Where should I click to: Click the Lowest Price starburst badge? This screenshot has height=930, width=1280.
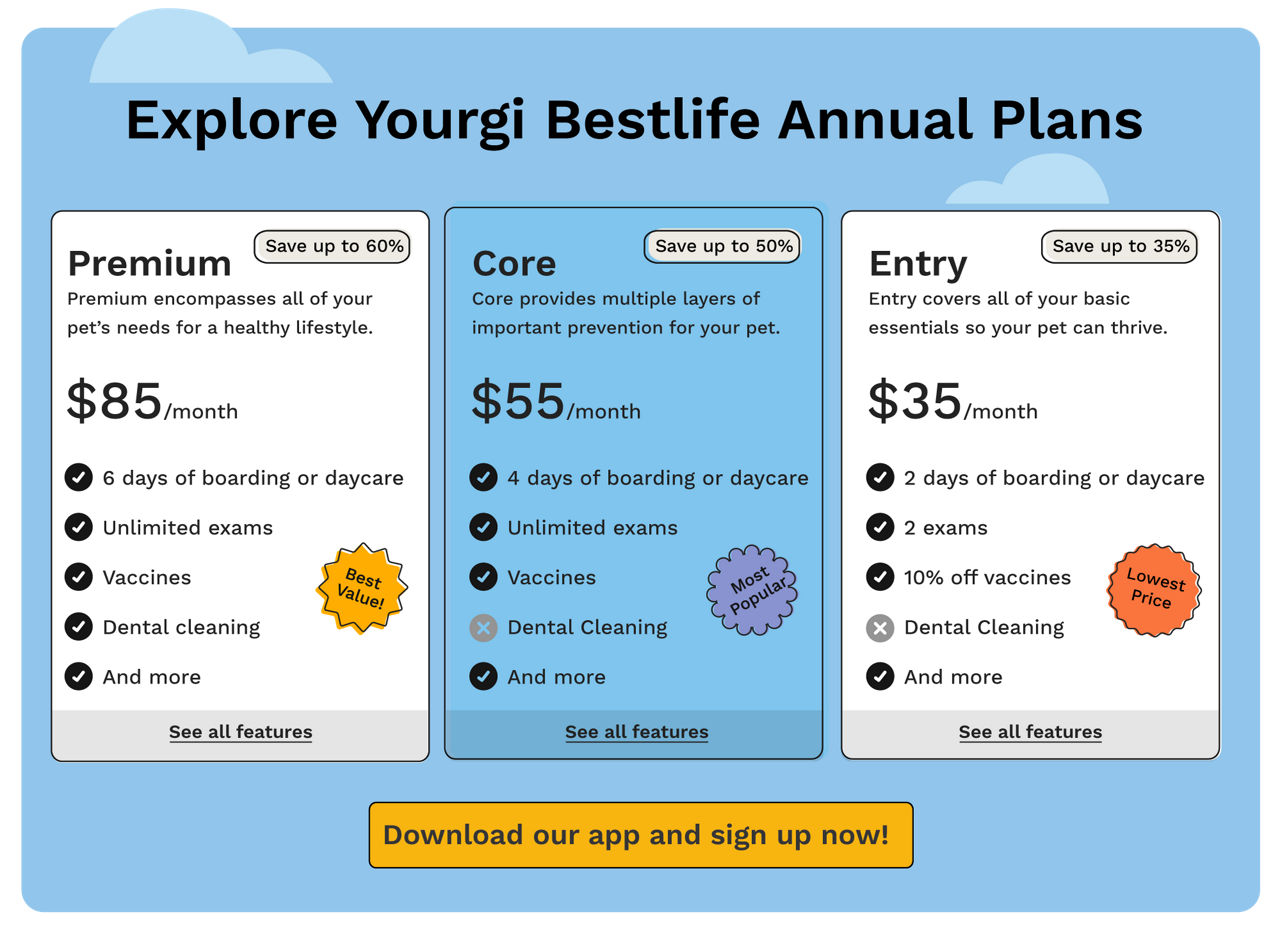[x=1154, y=590]
